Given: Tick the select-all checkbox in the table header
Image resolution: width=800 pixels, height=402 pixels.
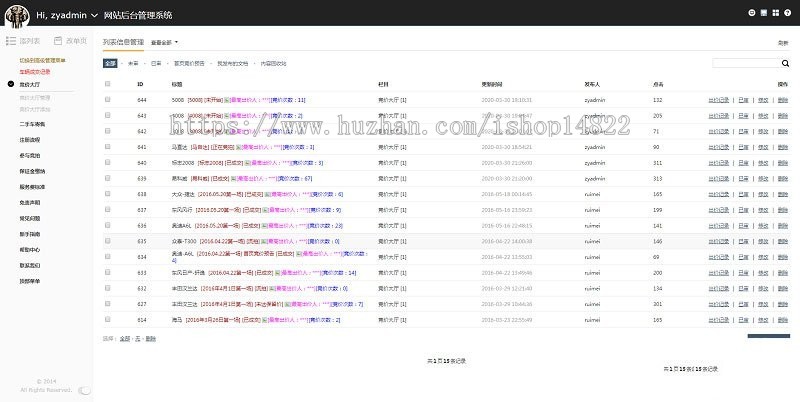Looking at the screenshot, I should click(107, 84).
